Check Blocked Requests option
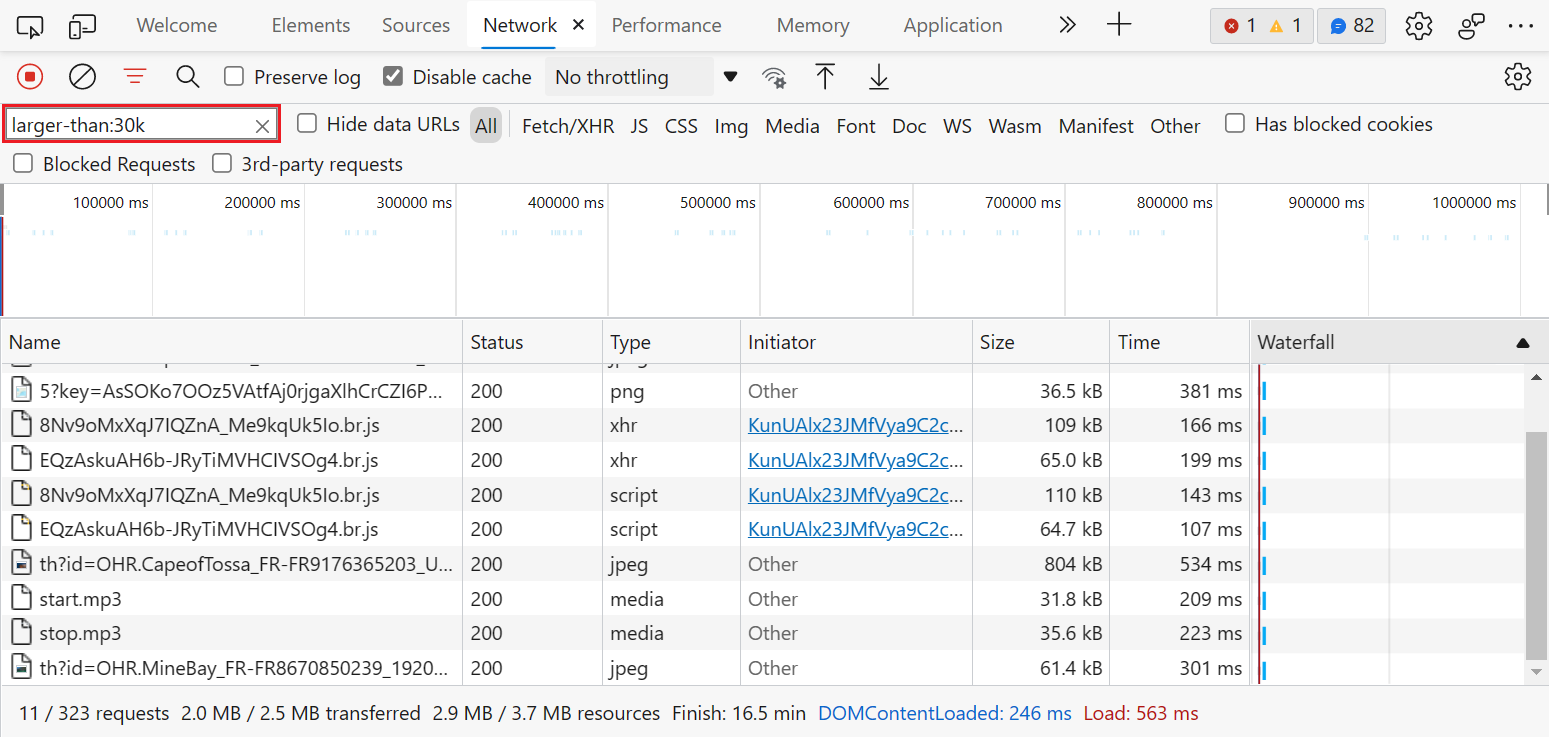 pos(23,163)
